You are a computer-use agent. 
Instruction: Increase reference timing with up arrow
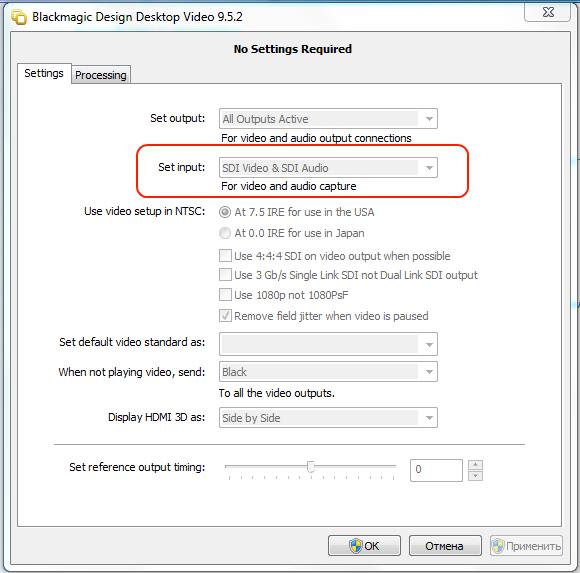click(475, 465)
